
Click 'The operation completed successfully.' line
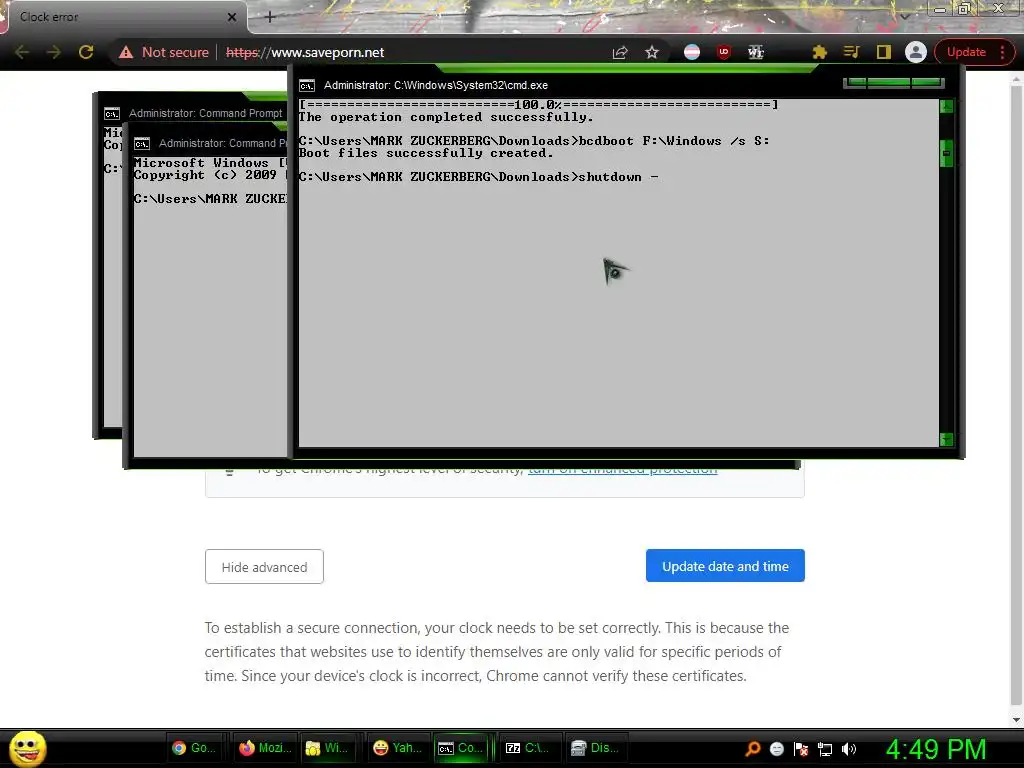point(446,117)
